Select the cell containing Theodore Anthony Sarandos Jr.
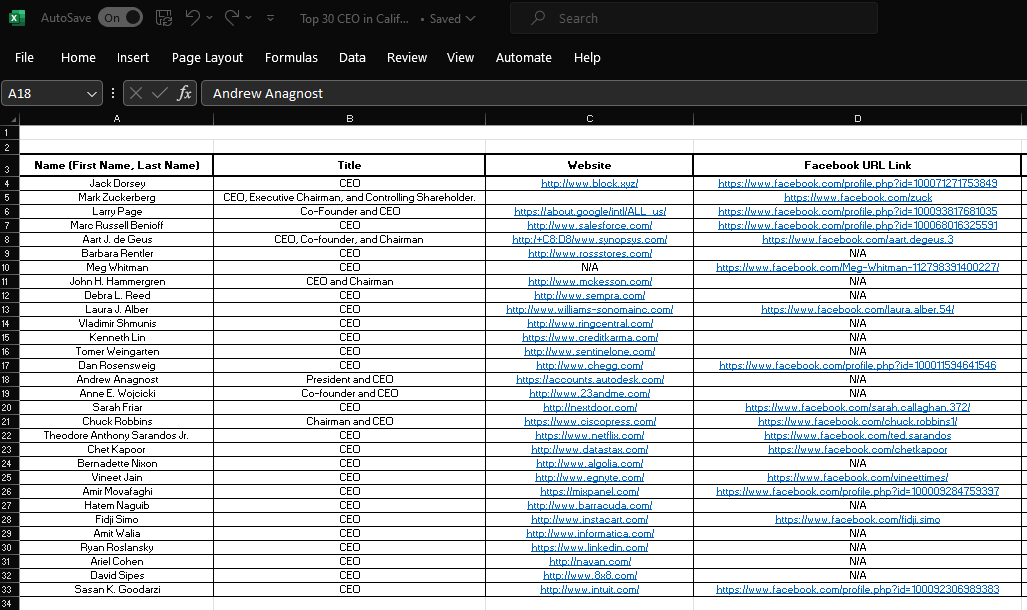1027x610 pixels. pyautogui.click(x=117, y=435)
